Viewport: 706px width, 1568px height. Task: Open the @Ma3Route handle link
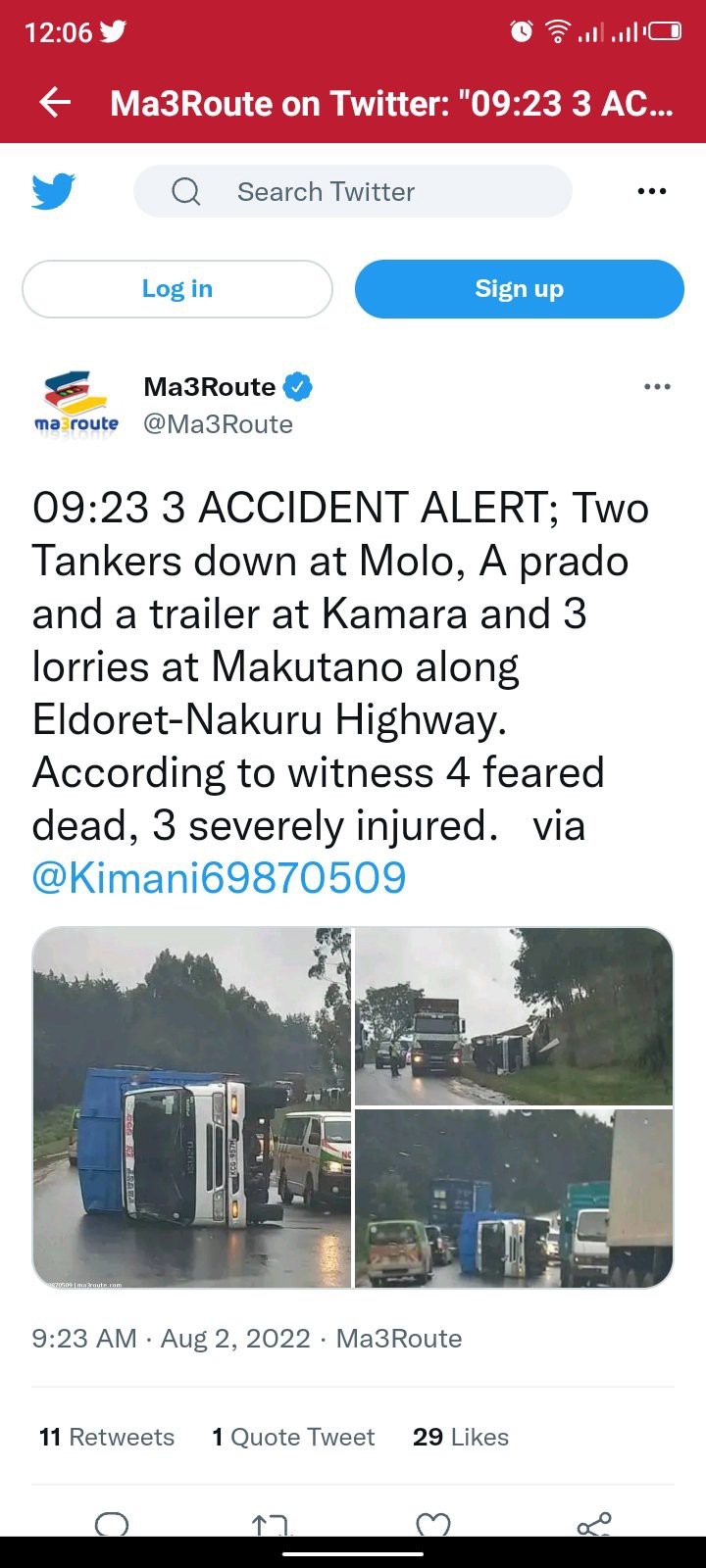[219, 424]
